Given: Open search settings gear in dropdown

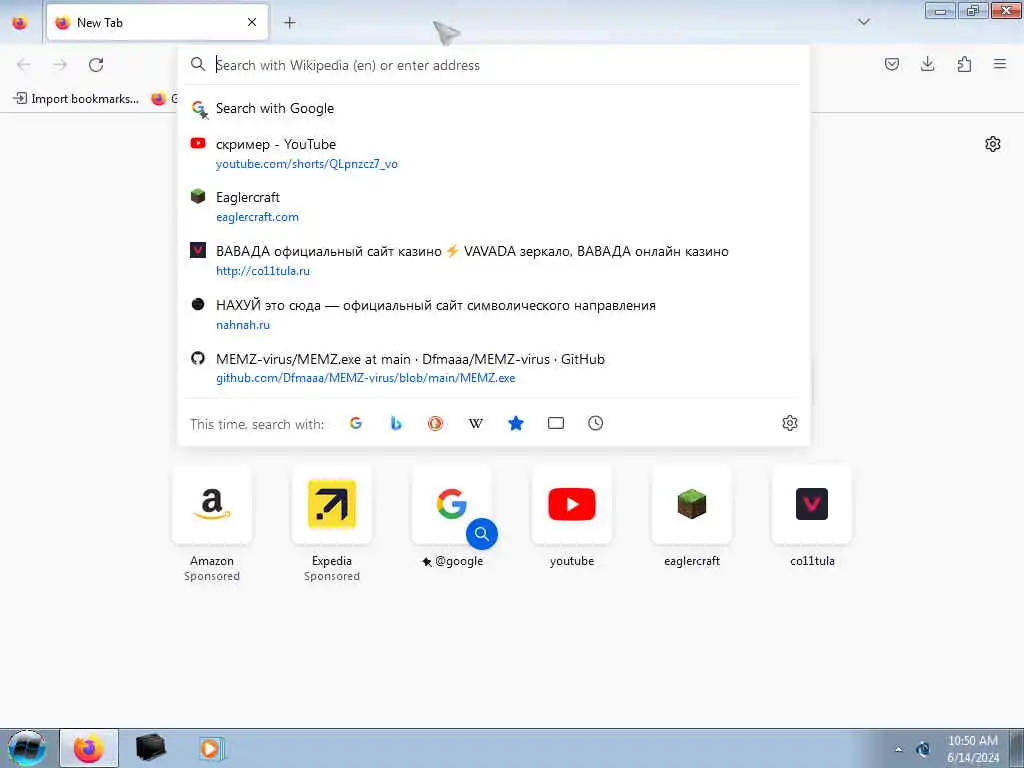Looking at the screenshot, I should [790, 423].
